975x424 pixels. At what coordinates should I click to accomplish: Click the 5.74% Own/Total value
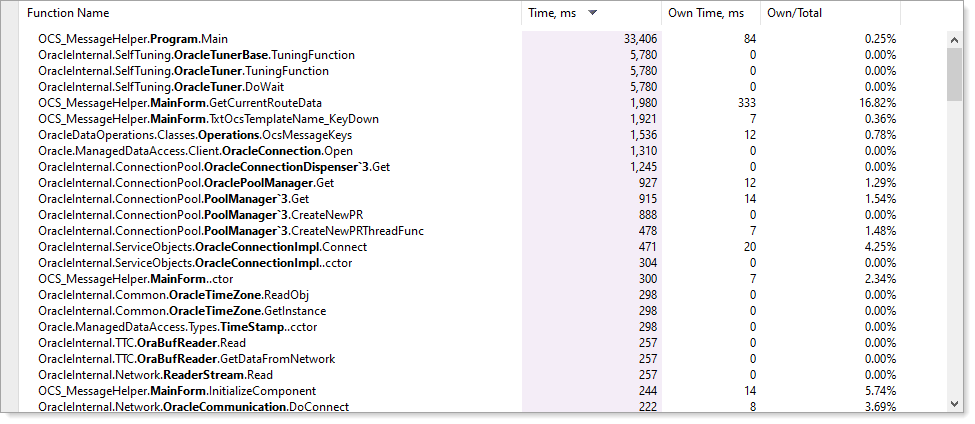click(880, 391)
